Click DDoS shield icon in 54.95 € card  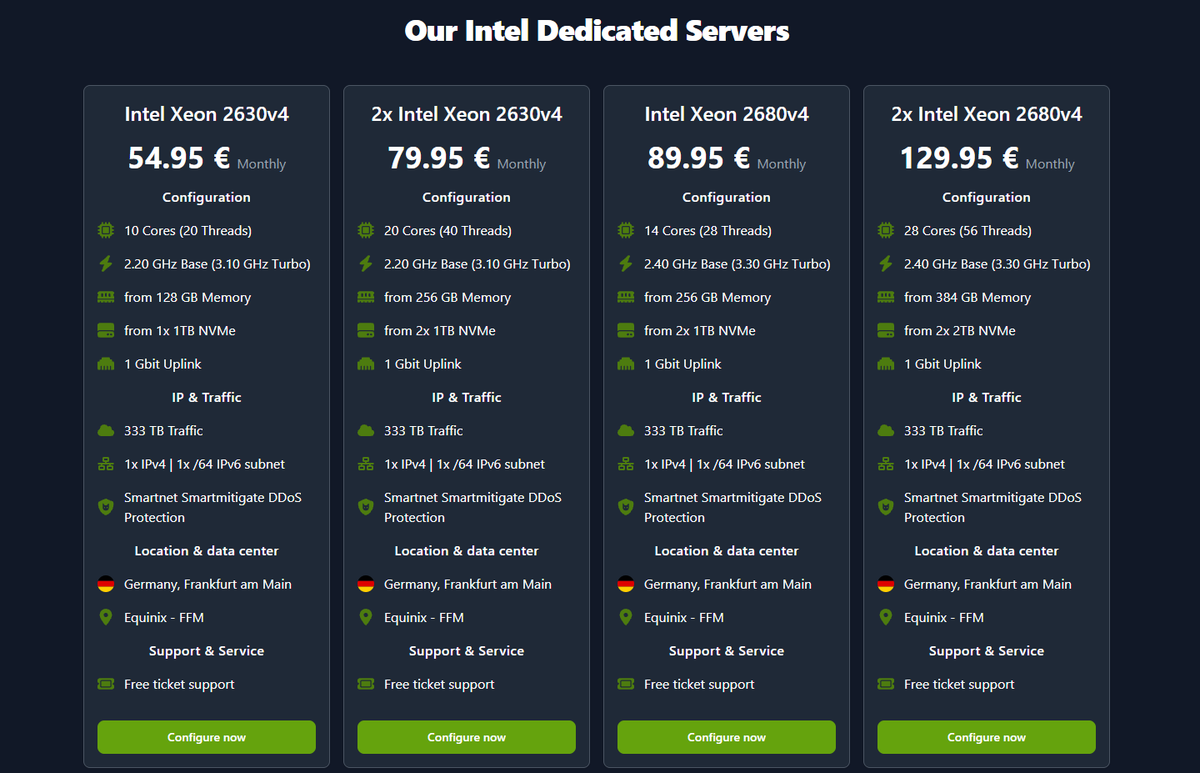(x=105, y=507)
